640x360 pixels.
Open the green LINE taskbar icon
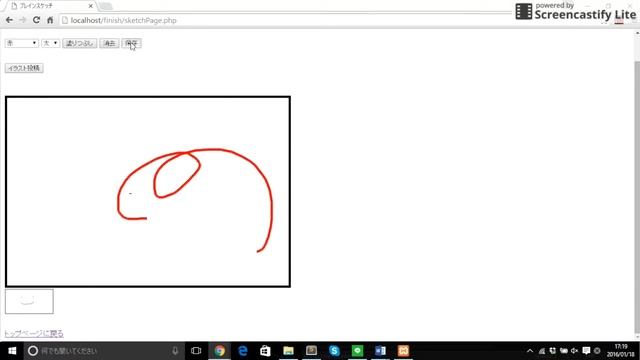pos(357,351)
